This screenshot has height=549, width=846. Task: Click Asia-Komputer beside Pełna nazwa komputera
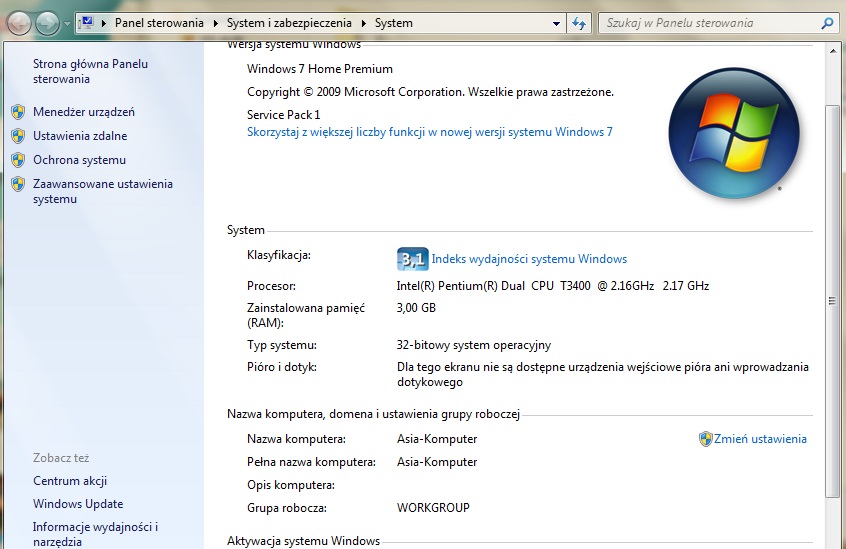pos(437,462)
